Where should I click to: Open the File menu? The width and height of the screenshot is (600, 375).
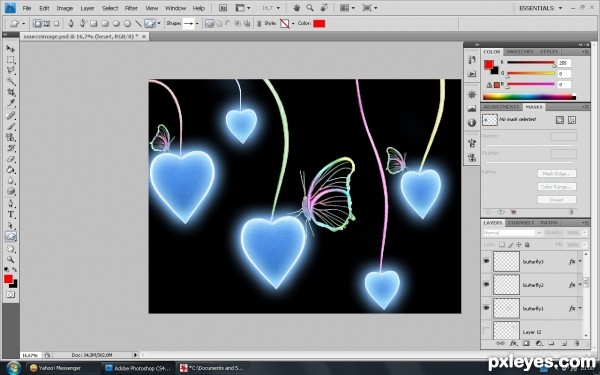[x=27, y=8]
